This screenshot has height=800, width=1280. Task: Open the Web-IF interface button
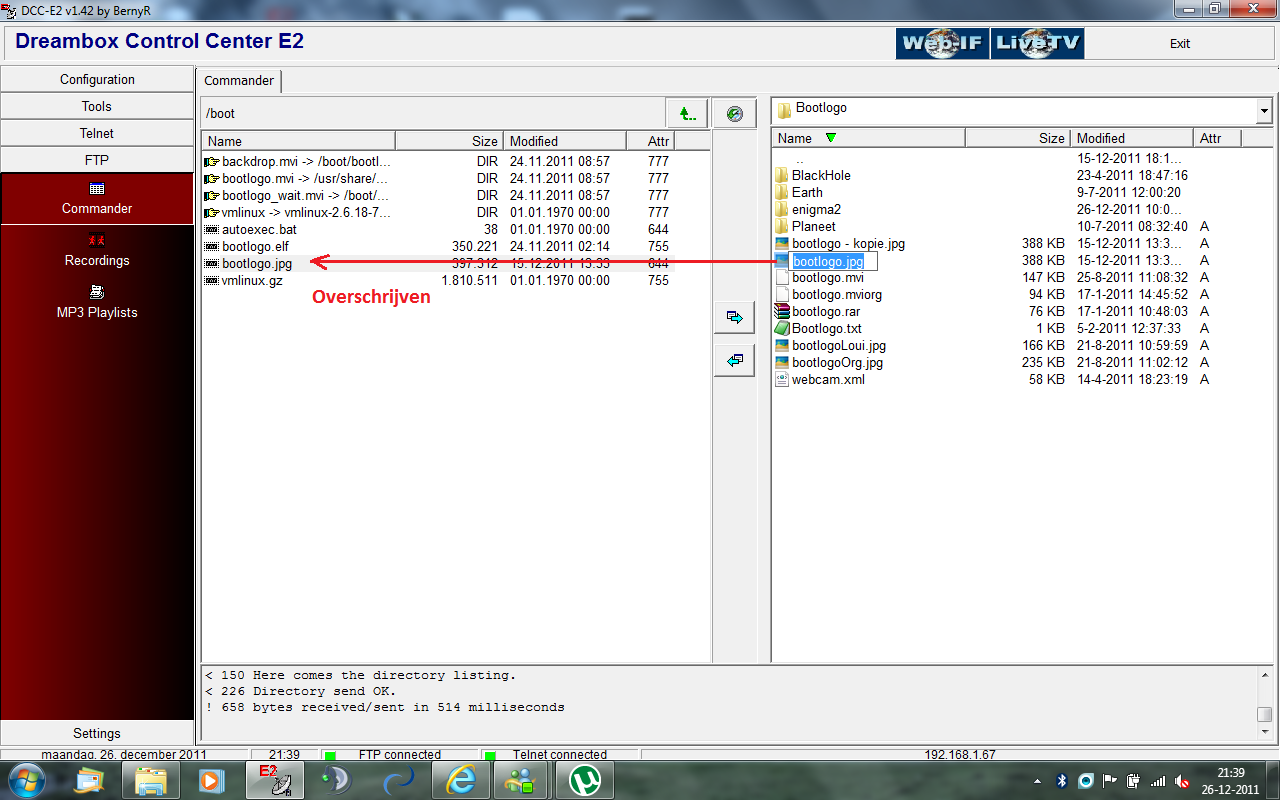(x=942, y=43)
